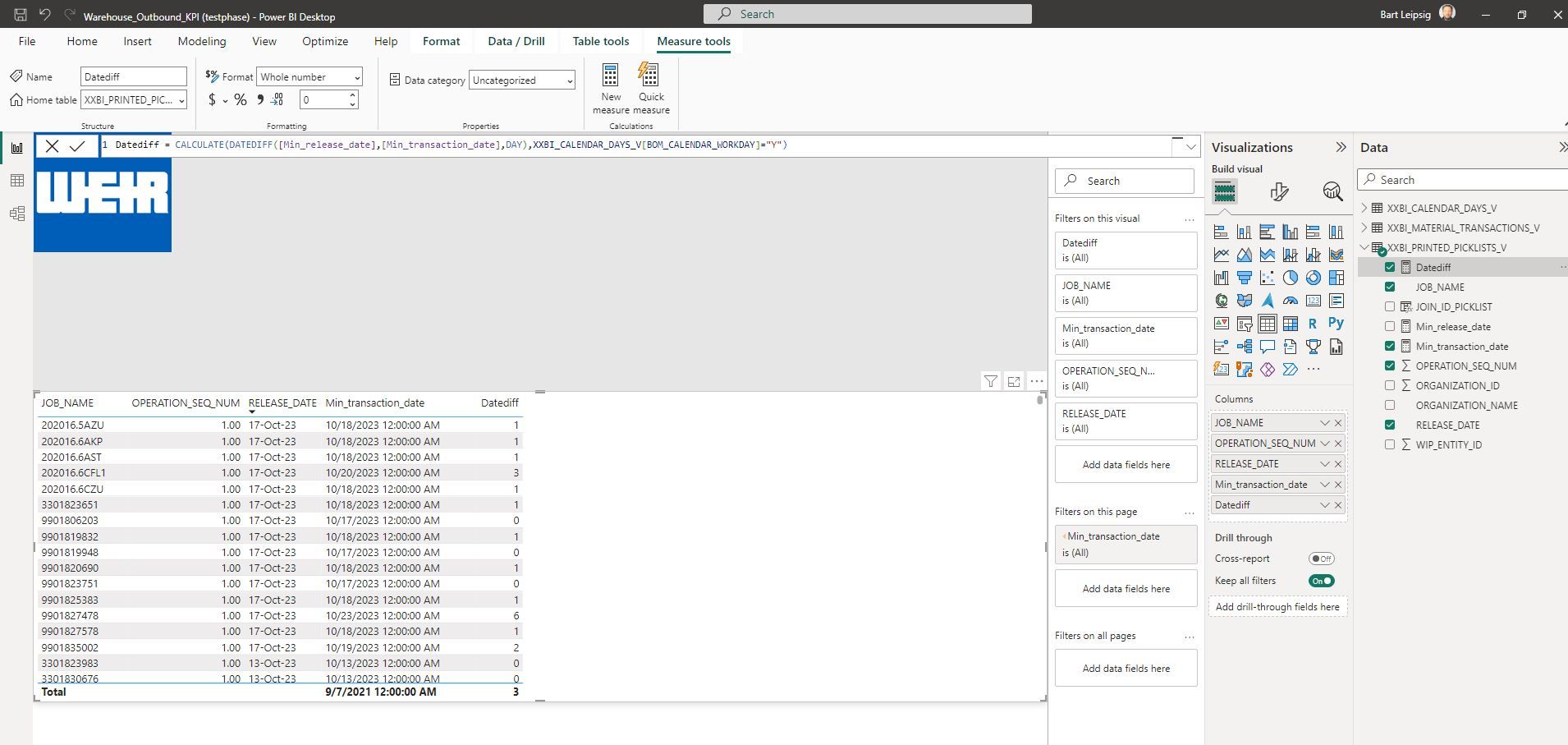1568x745 pixels.
Task: Check the ORGANIZATION_ID field checkbox
Action: 1390,385
